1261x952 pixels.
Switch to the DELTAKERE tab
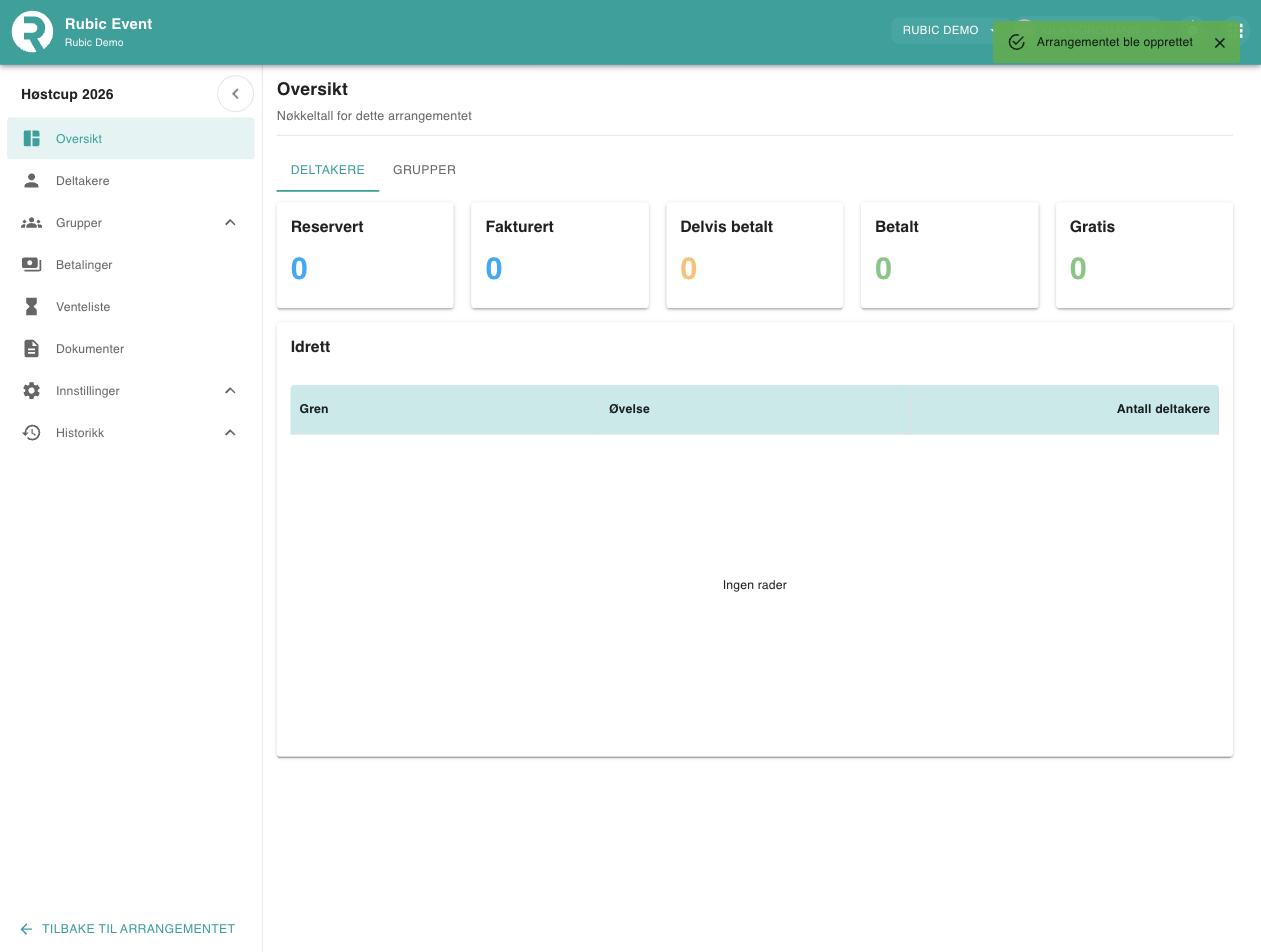[328, 170]
